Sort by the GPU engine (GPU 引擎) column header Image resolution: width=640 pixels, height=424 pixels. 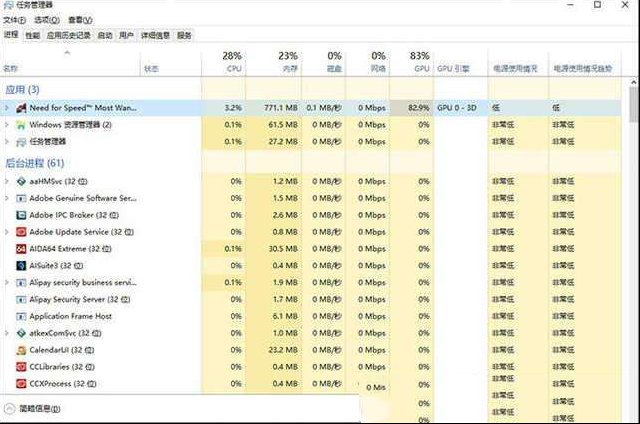tap(461, 62)
